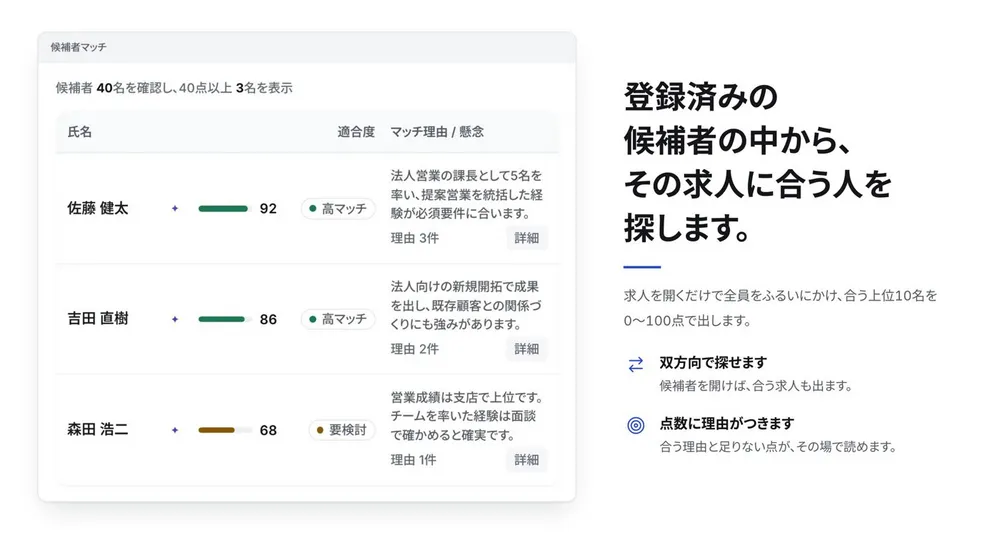The width and height of the screenshot is (1000, 555).
Task: Click score value 86
Action: pos(268,319)
